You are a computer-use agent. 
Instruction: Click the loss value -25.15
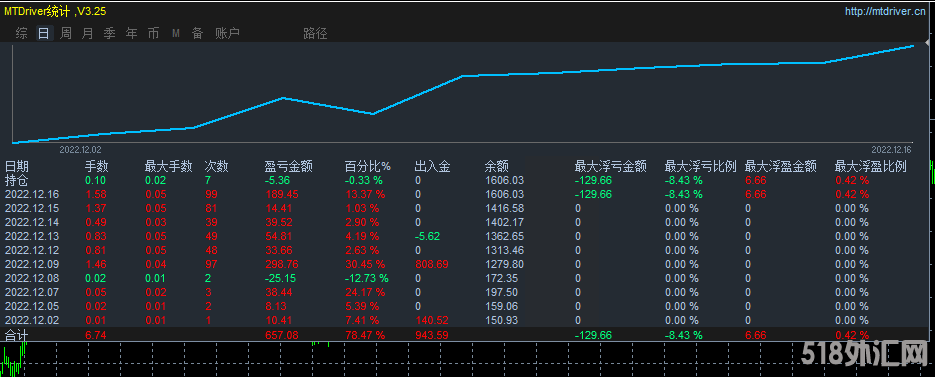281,278
